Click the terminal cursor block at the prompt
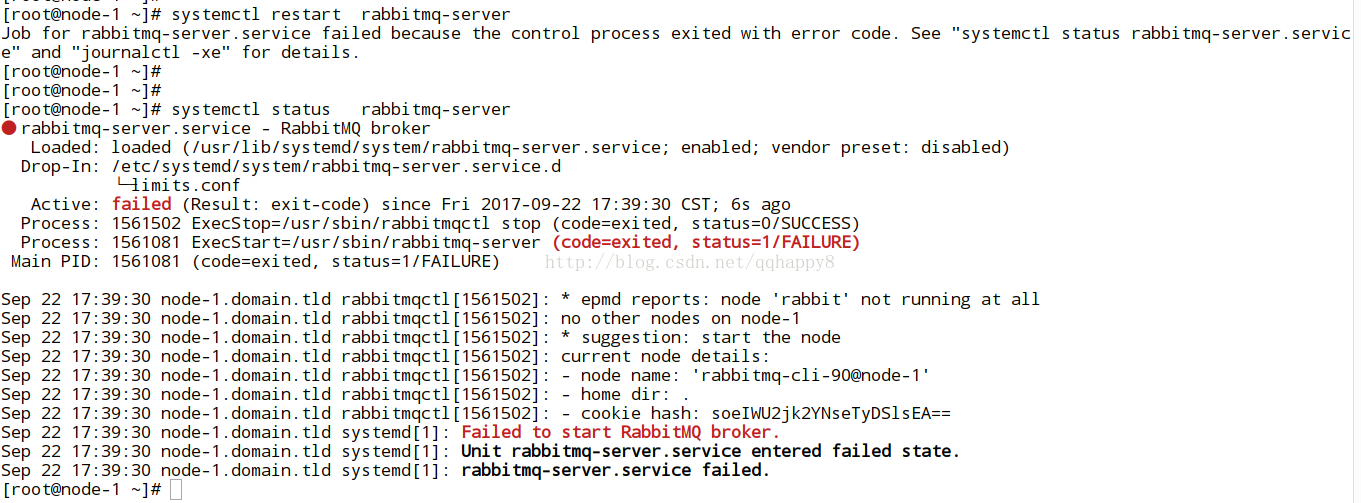The width and height of the screenshot is (1361, 503). coord(176,489)
